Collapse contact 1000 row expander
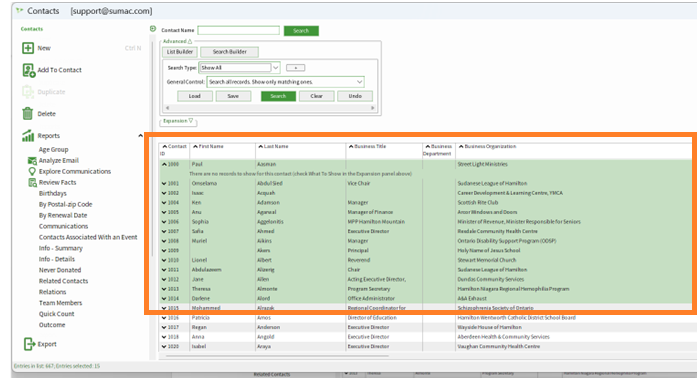Viewport: 697px width, 378px height. tap(164, 165)
